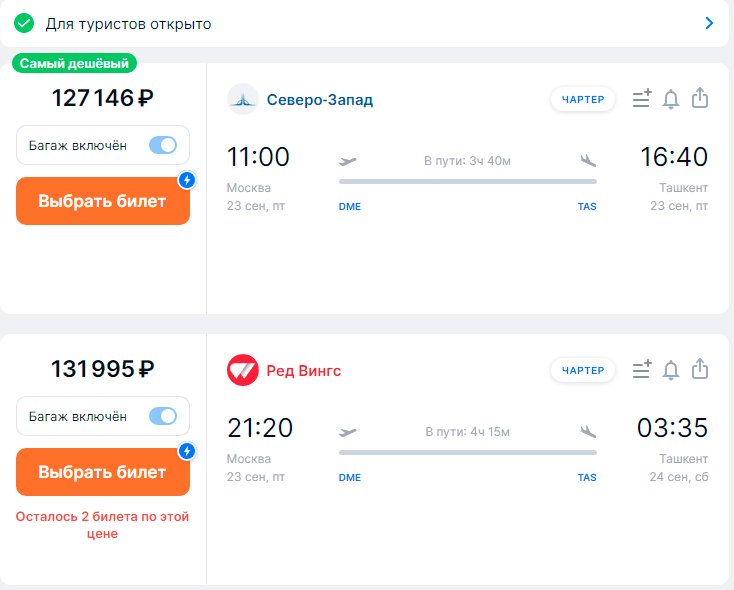Click green checkmark next to Для туристов открыто
This screenshot has height=590, width=734.
24,23
